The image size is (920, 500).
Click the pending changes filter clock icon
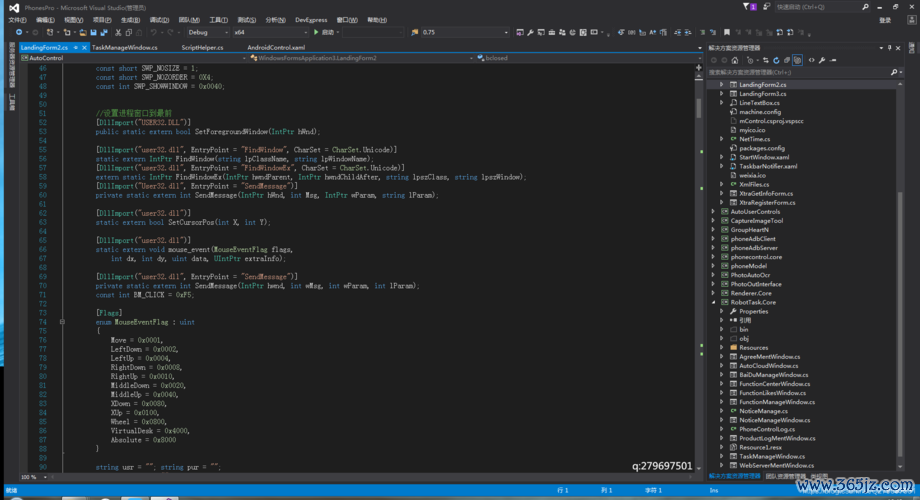(x=750, y=60)
